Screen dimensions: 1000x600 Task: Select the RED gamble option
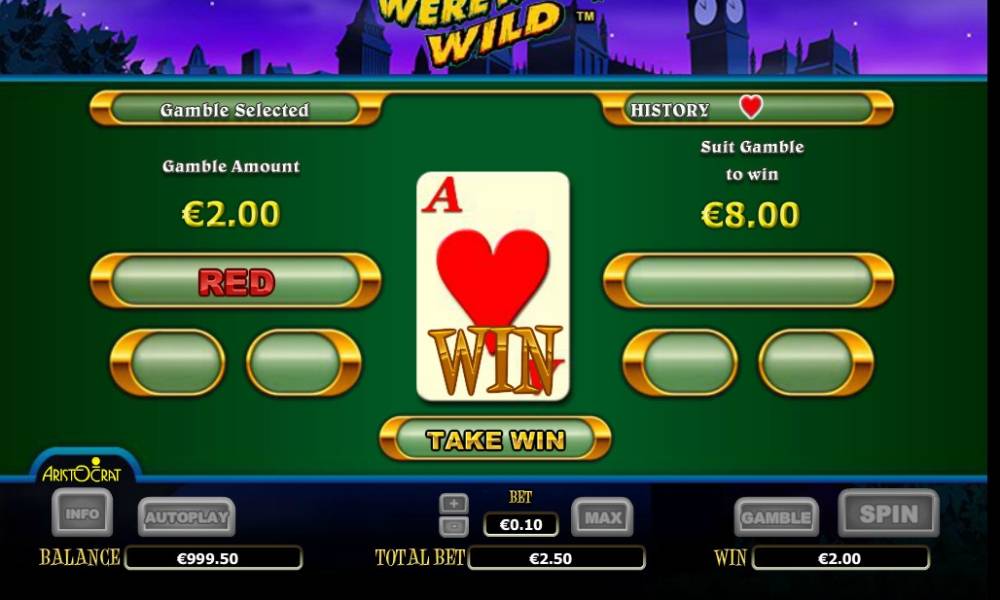[x=236, y=281]
